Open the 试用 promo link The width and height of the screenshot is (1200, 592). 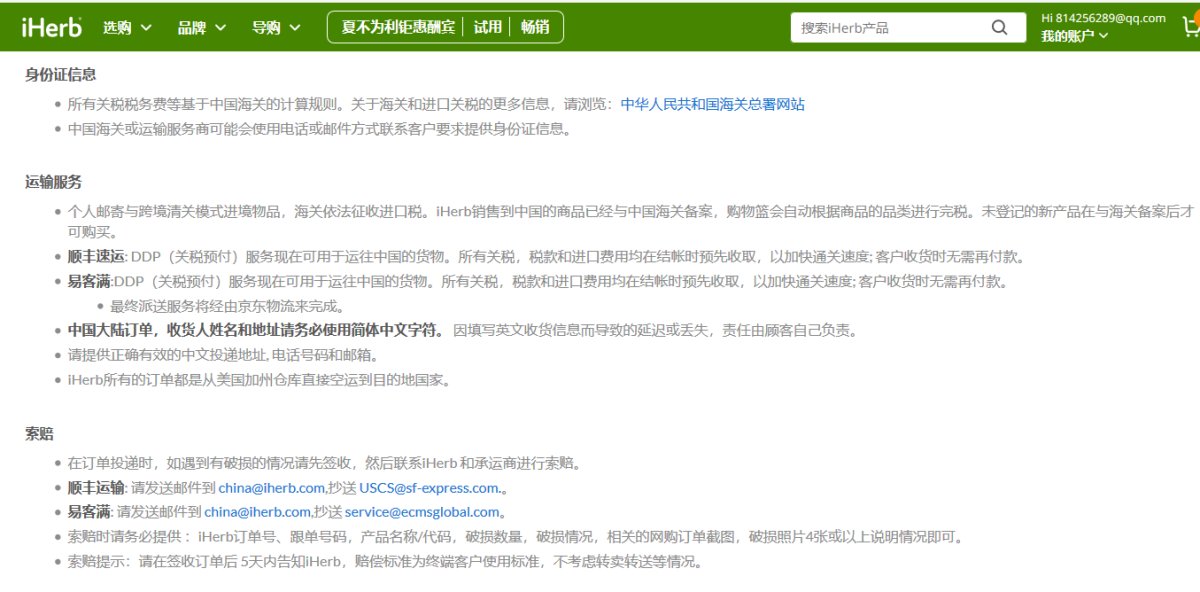click(x=488, y=28)
